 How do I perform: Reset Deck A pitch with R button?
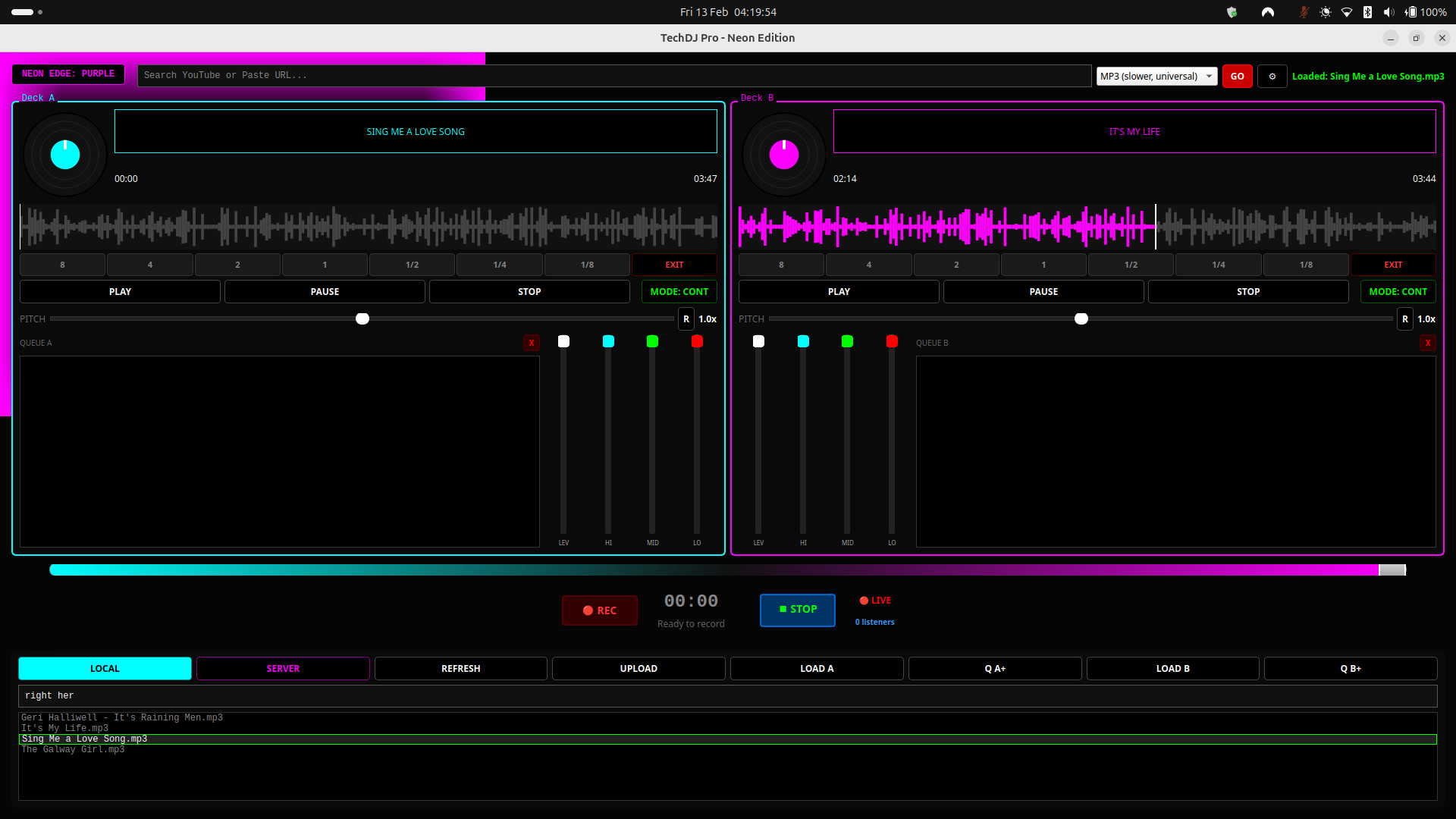tap(686, 319)
